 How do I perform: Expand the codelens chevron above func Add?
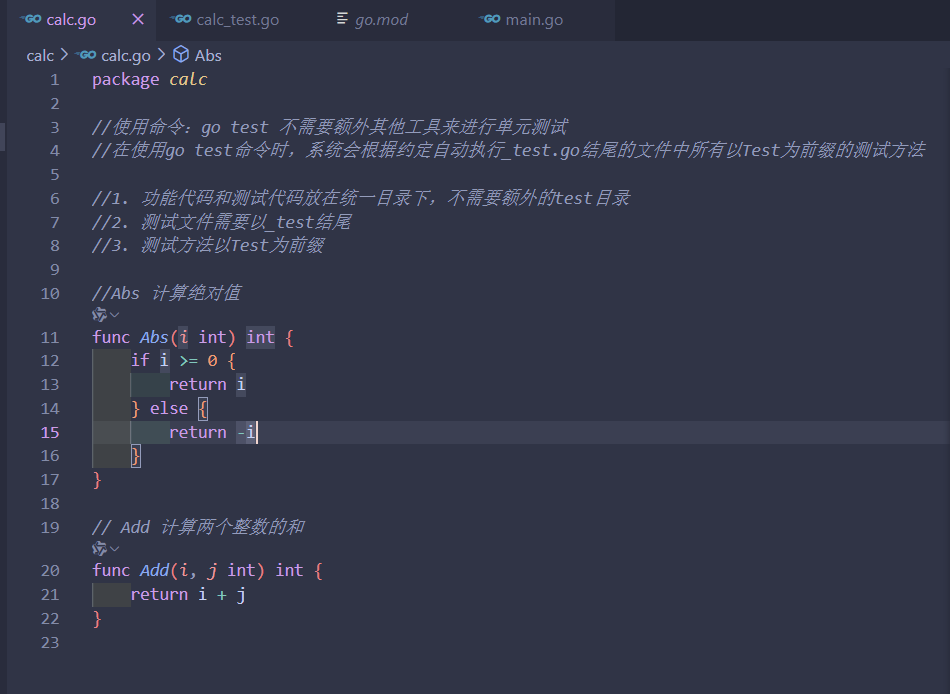pyautogui.click(x=115, y=549)
